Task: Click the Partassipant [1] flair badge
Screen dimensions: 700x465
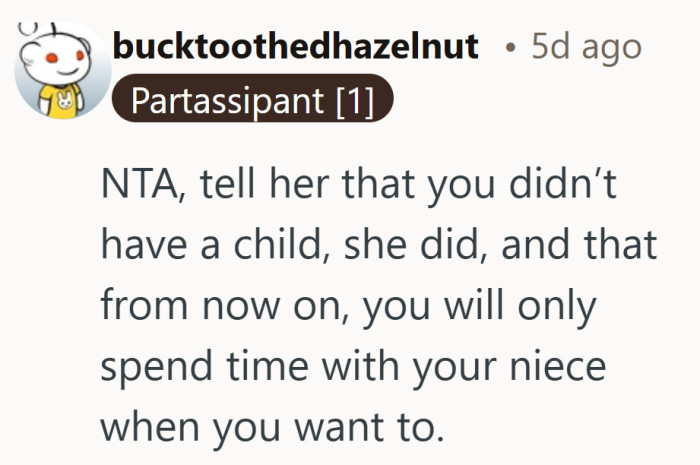Action: pos(253,102)
